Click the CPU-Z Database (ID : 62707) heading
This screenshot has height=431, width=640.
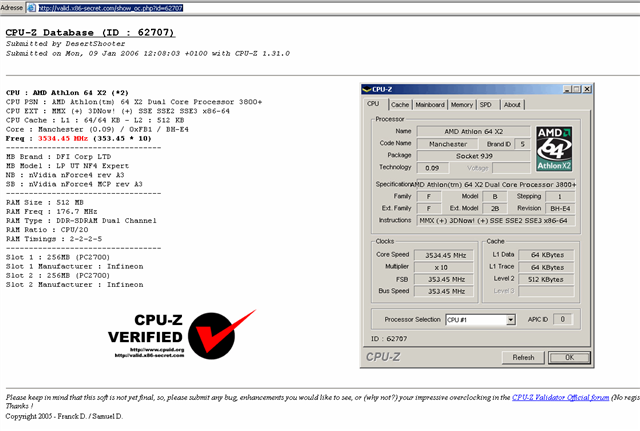point(90,33)
